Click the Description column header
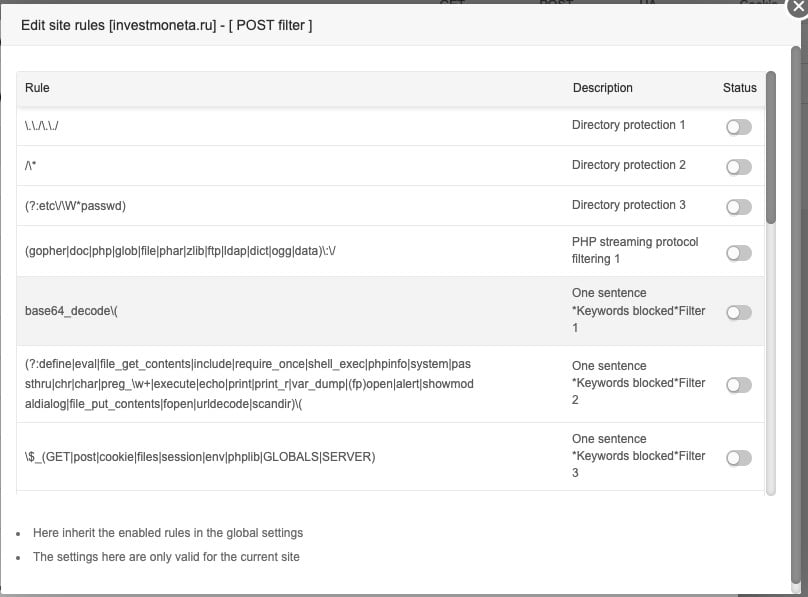 tap(602, 88)
